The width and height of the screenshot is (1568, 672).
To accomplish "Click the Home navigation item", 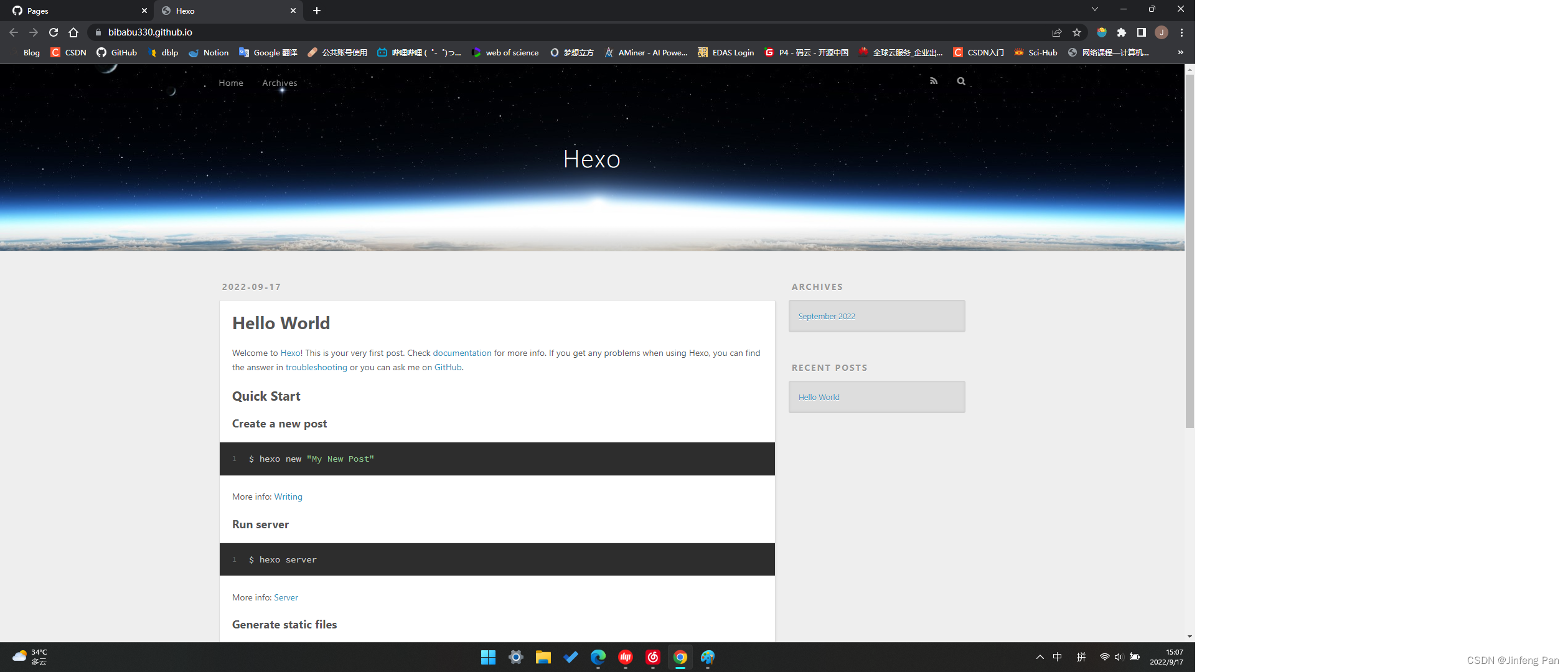I will 231,83.
